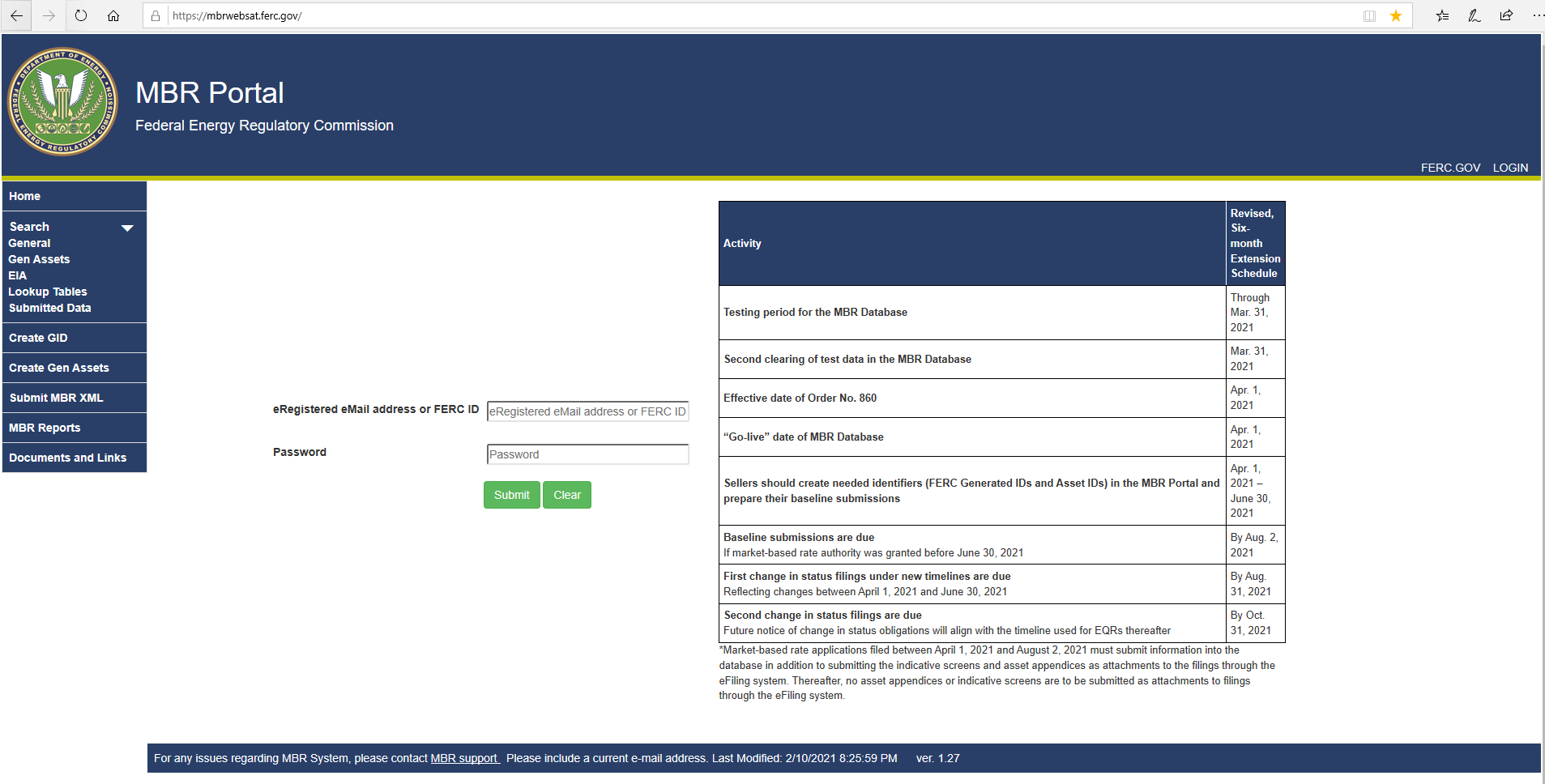
Task: Click the browser address bar URL
Action: coord(237,15)
